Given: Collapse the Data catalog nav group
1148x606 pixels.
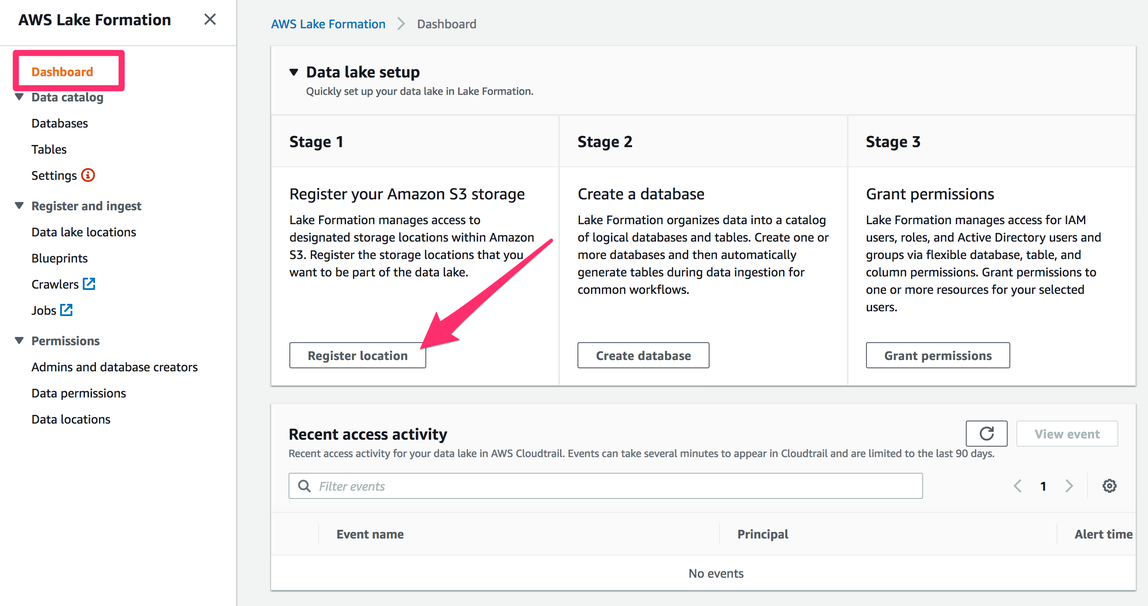Looking at the screenshot, I should pyautogui.click(x=19, y=97).
